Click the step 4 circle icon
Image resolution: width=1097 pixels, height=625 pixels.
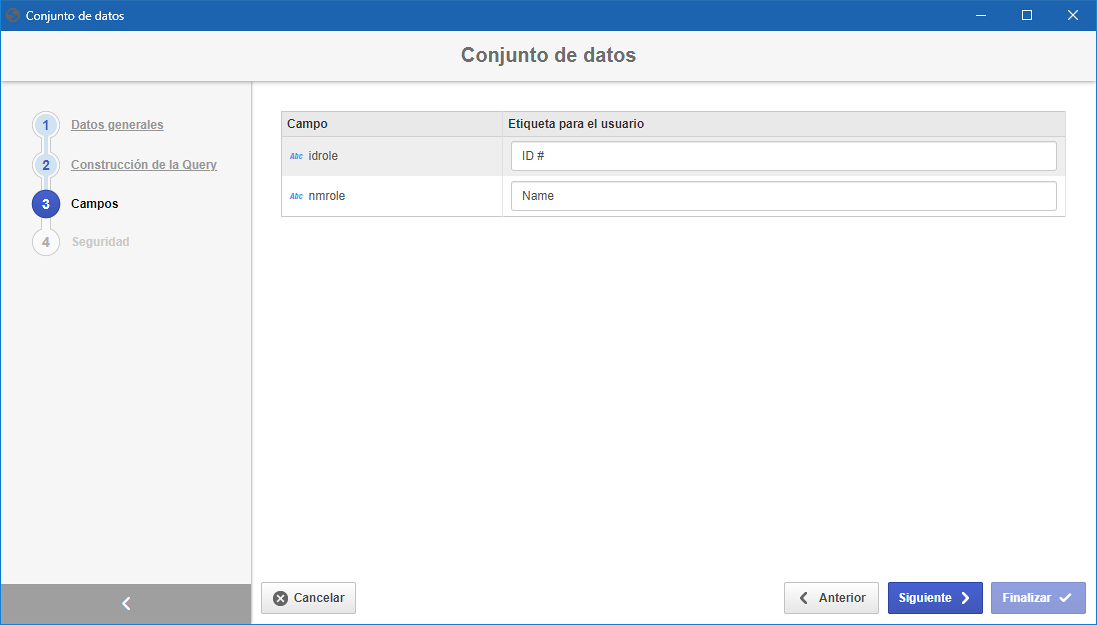point(45,242)
